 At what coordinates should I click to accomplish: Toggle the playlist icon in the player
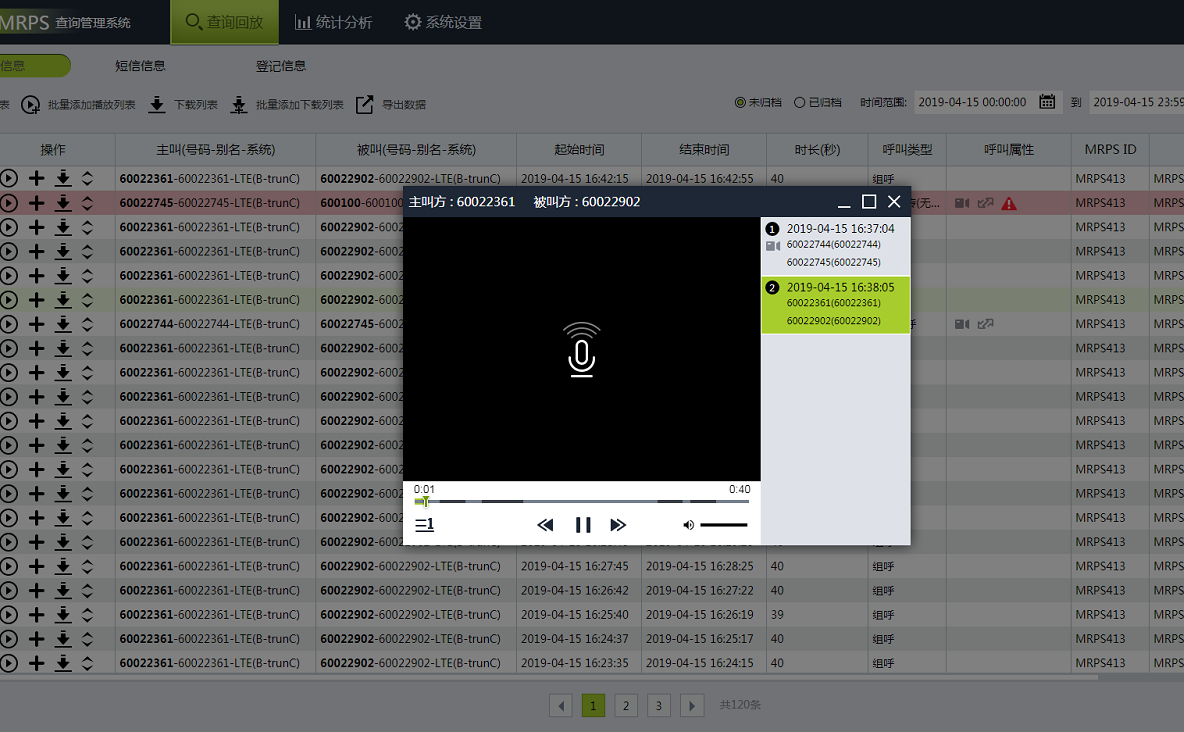424,525
